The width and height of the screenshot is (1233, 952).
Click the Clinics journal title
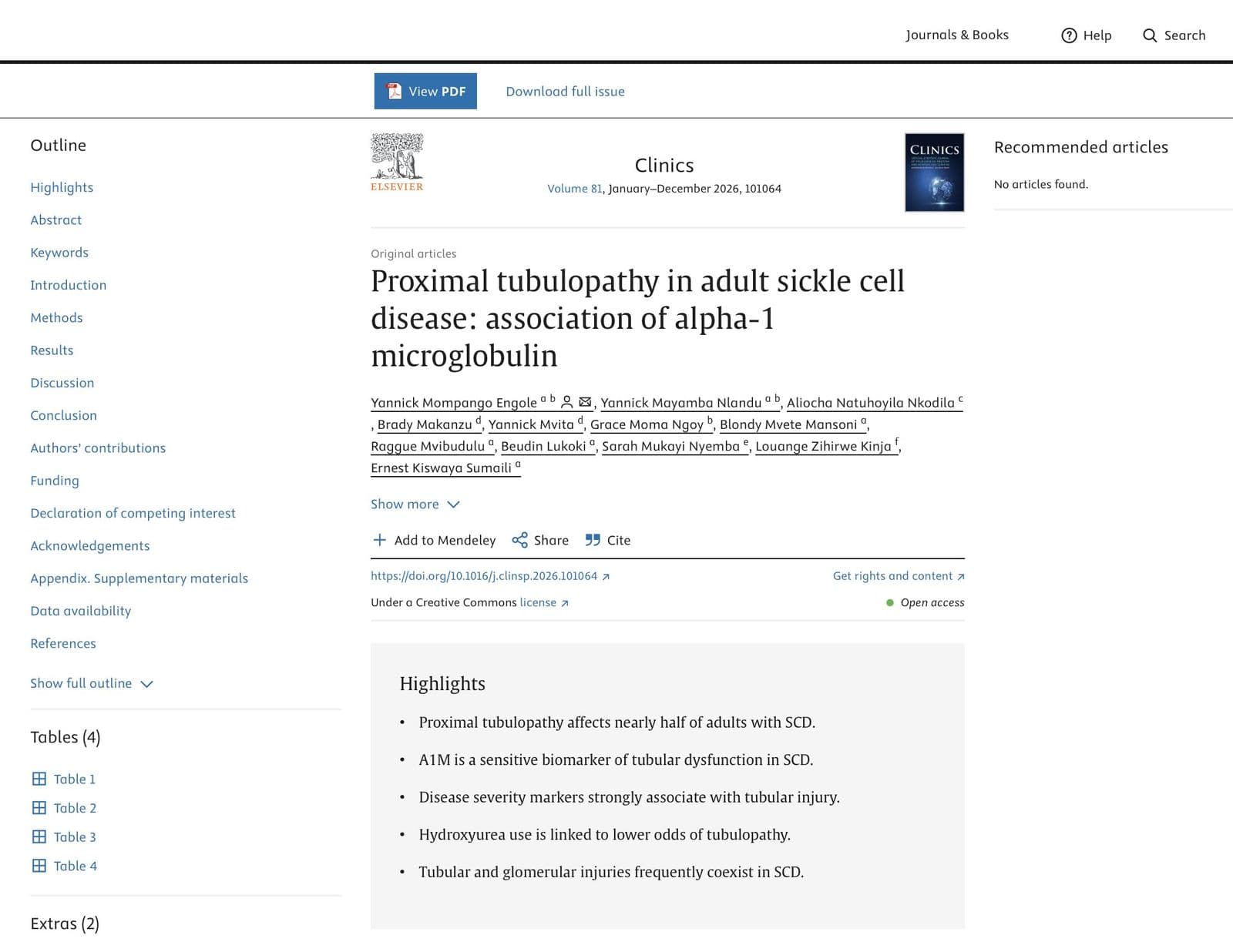tap(664, 165)
